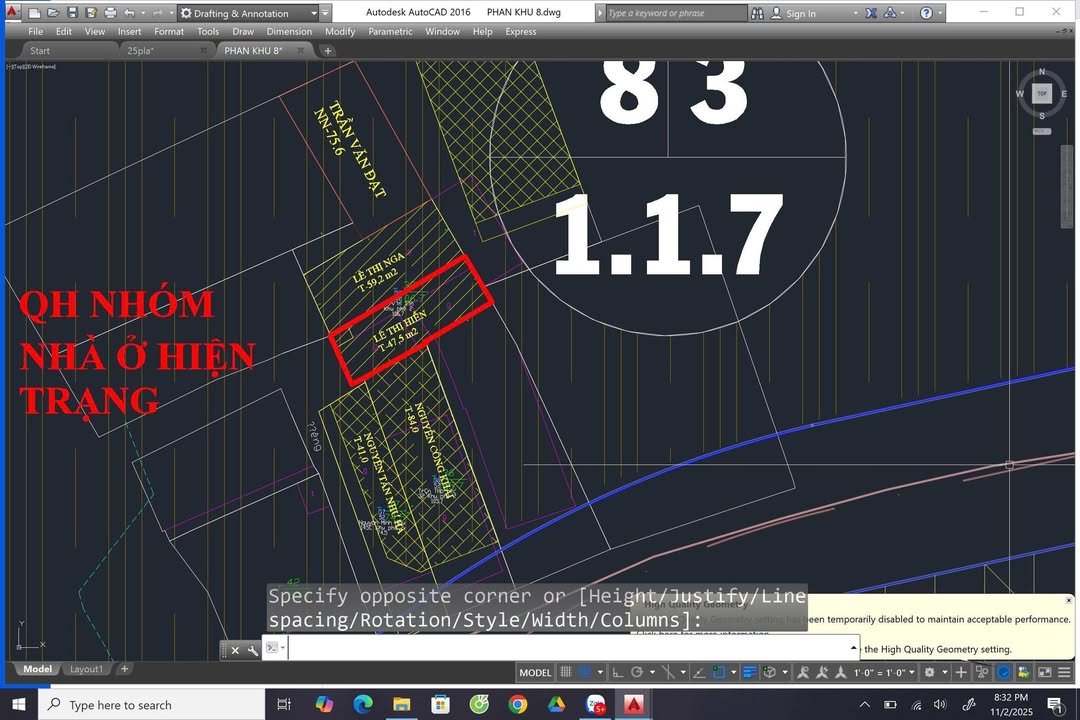Click the Open file folder icon
Screen dimensions: 1080x720
[x=52, y=13]
